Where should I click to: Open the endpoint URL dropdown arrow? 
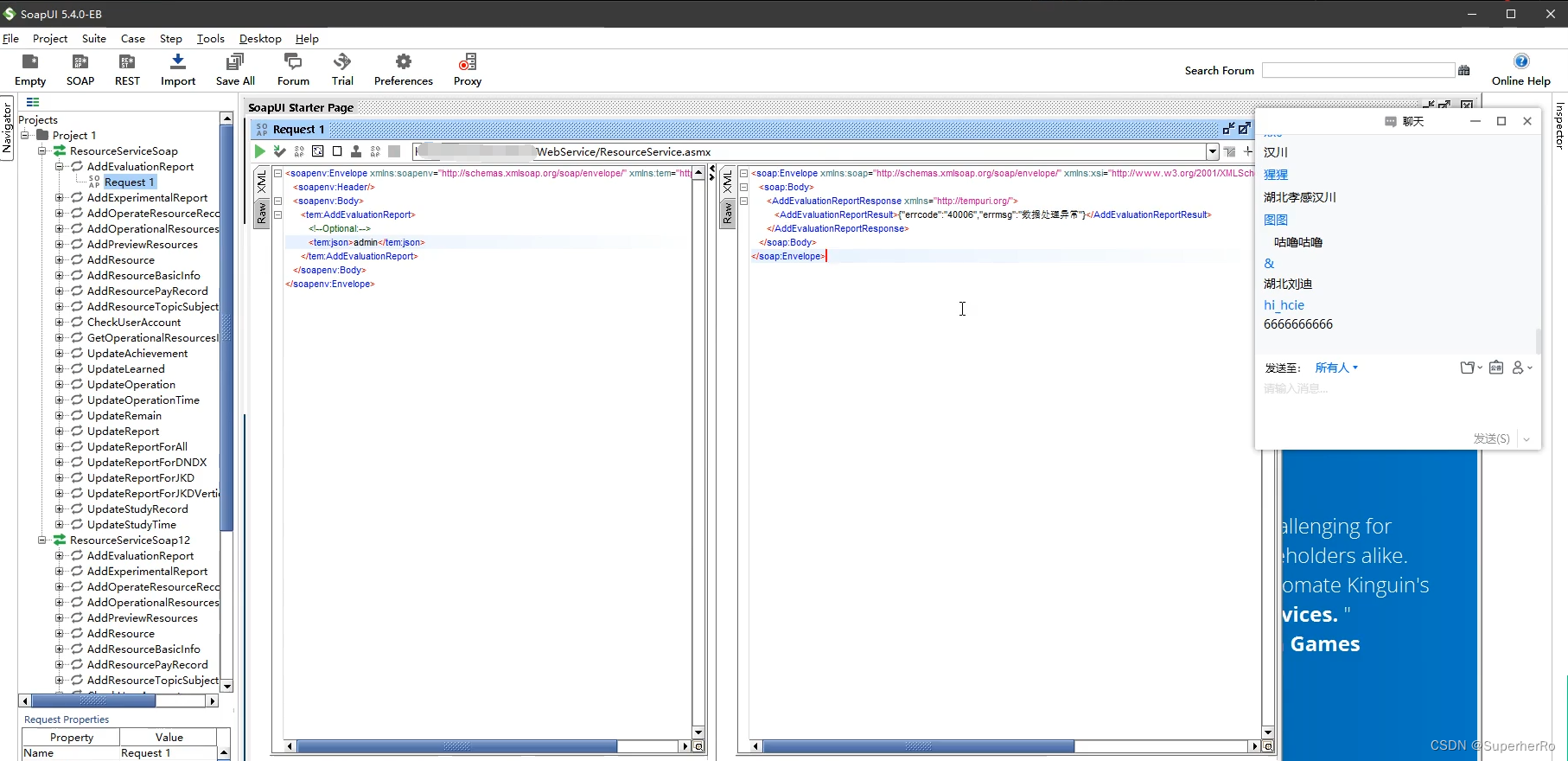point(1213,151)
